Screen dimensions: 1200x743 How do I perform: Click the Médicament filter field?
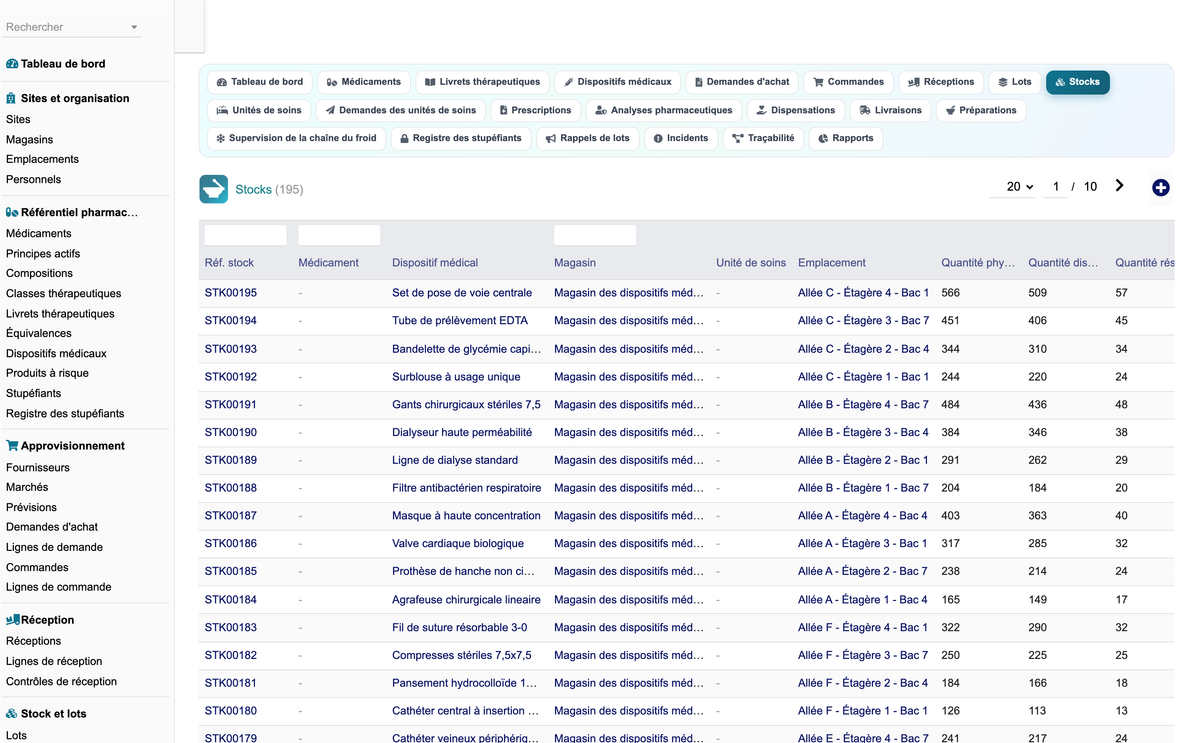click(x=339, y=235)
